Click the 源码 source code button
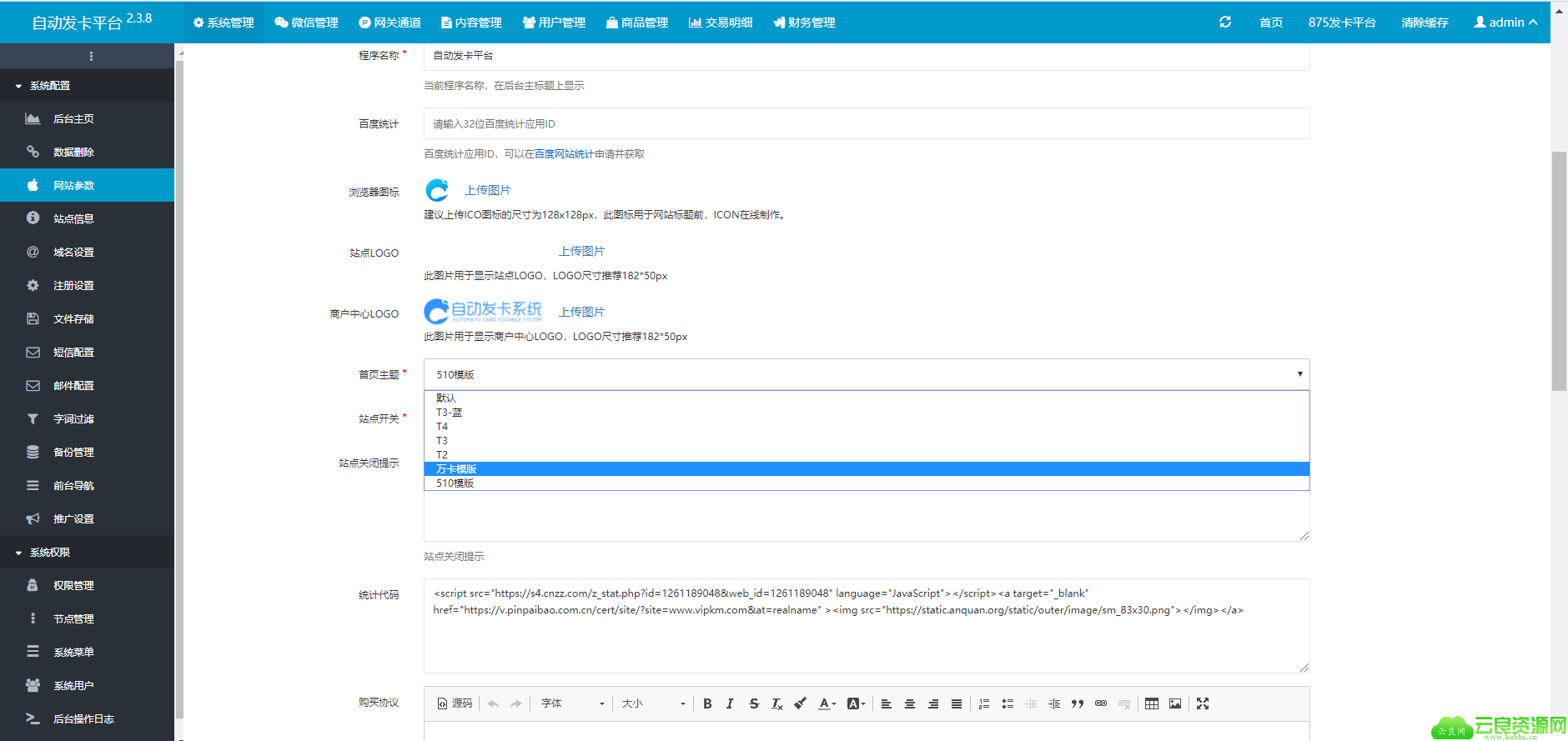Image resolution: width=1568 pixels, height=741 pixels. (x=455, y=703)
